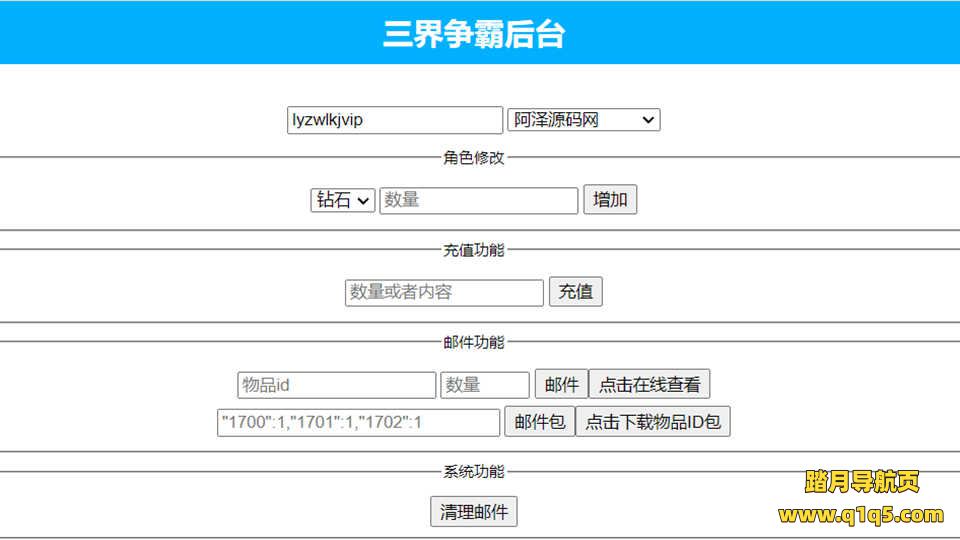Click the account input containing lyzwlkjvip
This screenshot has width=960, height=540.
(x=394, y=120)
